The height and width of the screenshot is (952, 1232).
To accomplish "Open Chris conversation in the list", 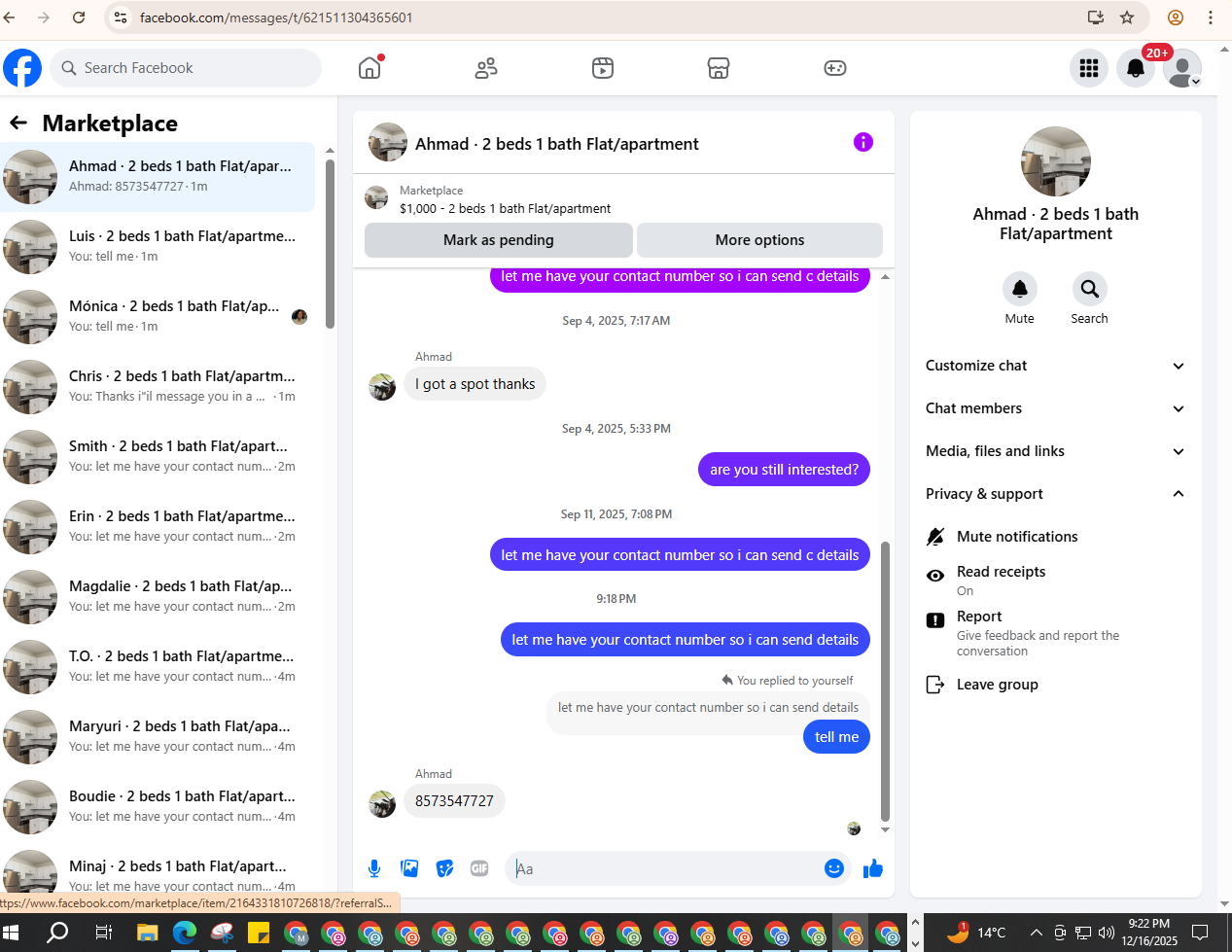I will coord(158,386).
